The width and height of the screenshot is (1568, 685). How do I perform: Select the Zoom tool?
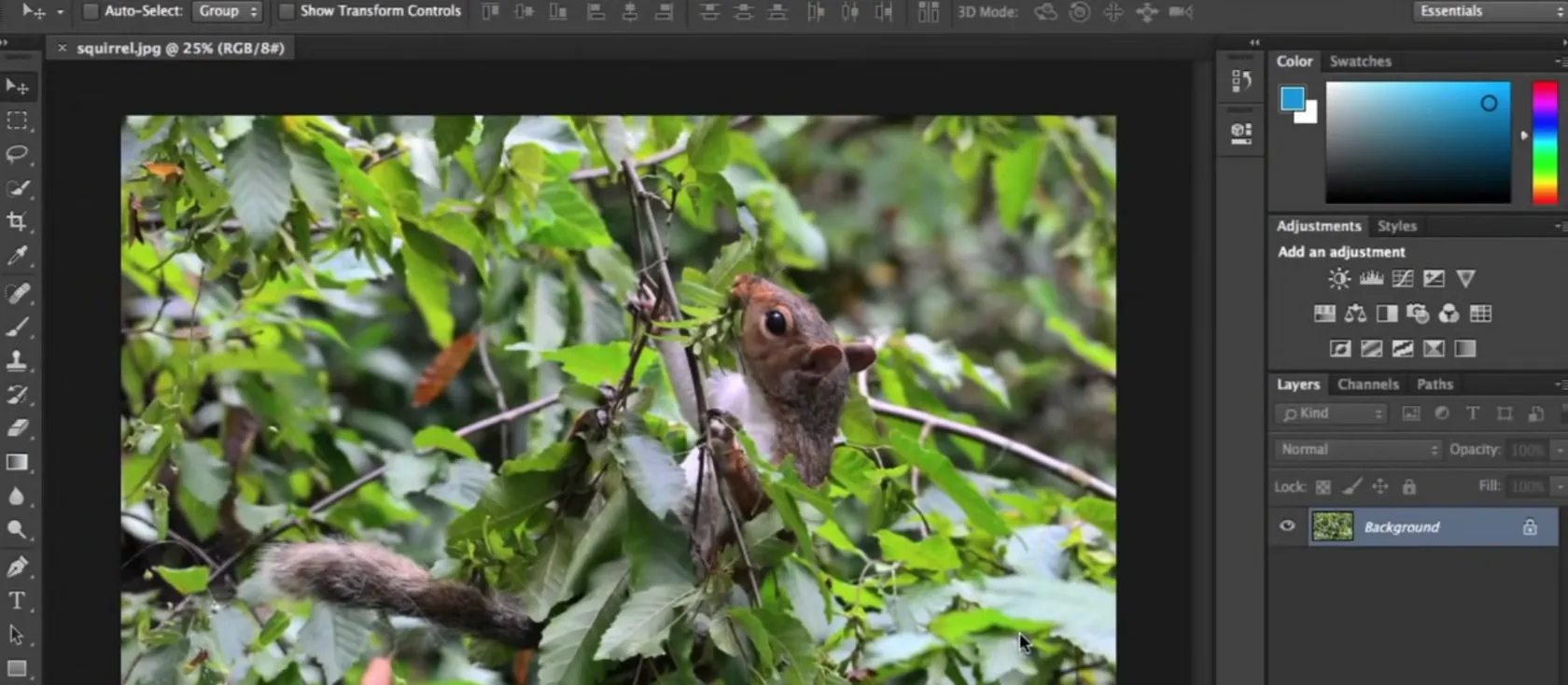17,530
